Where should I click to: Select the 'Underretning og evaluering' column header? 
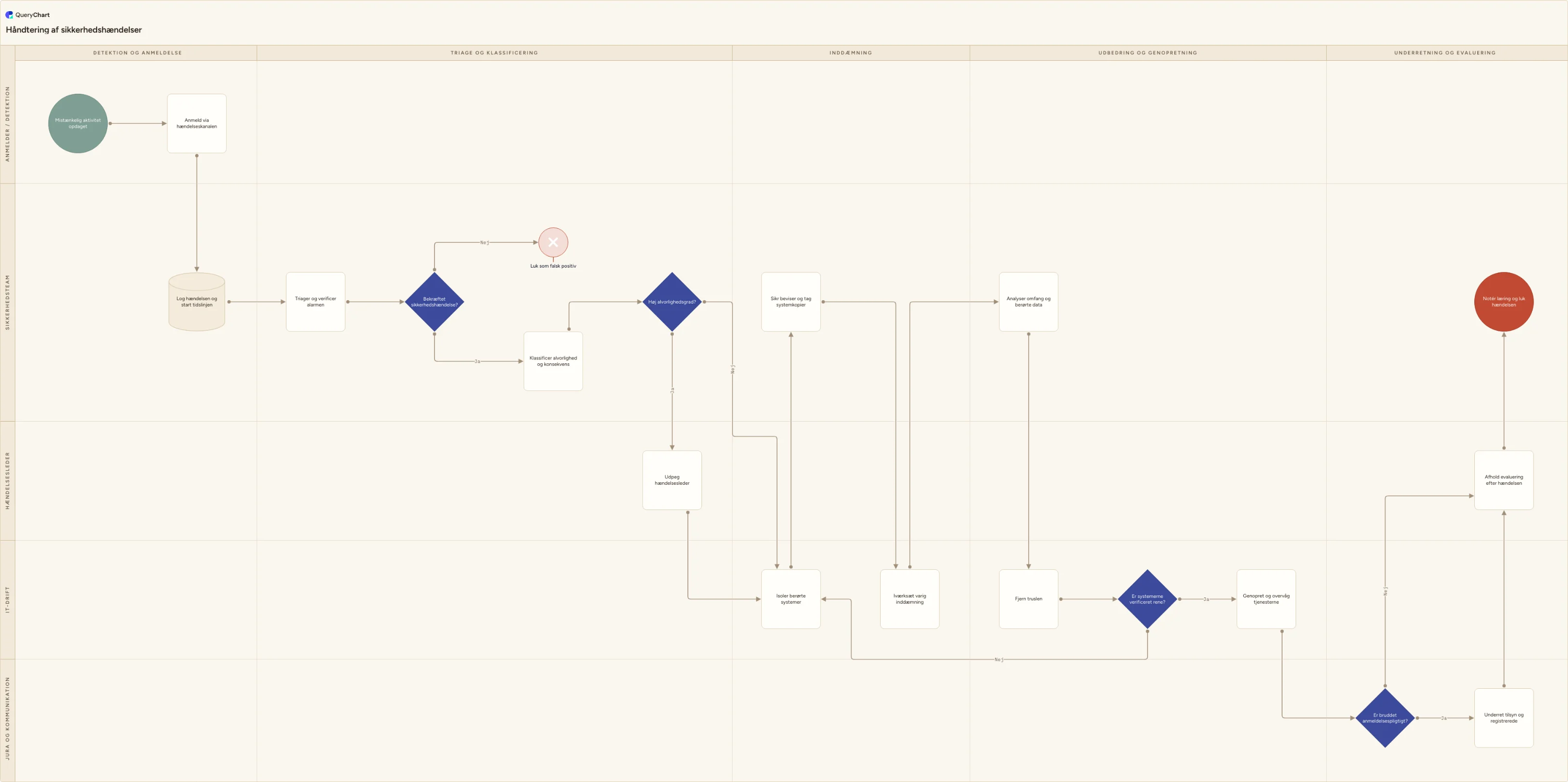(x=1444, y=53)
